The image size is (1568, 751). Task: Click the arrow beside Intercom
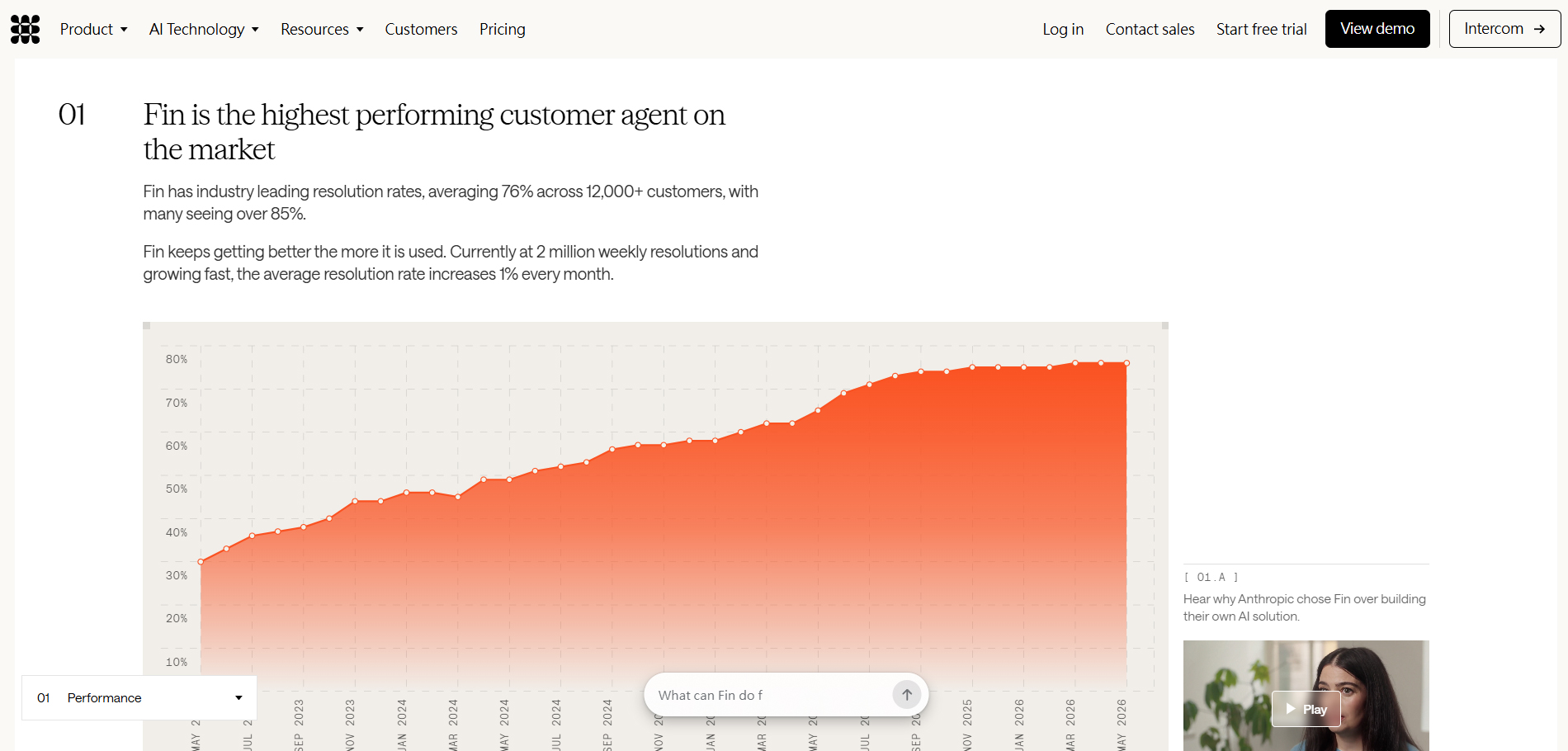(x=1539, y=29)
